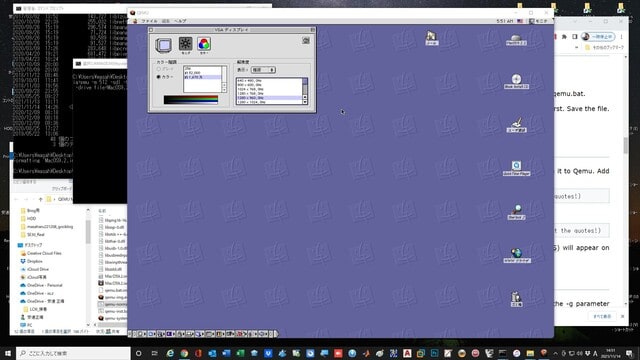The width and height of the screenshot is (640, 360).
Task: Select the folder icon on Mac desktop
Action: [x=431, y=38]
